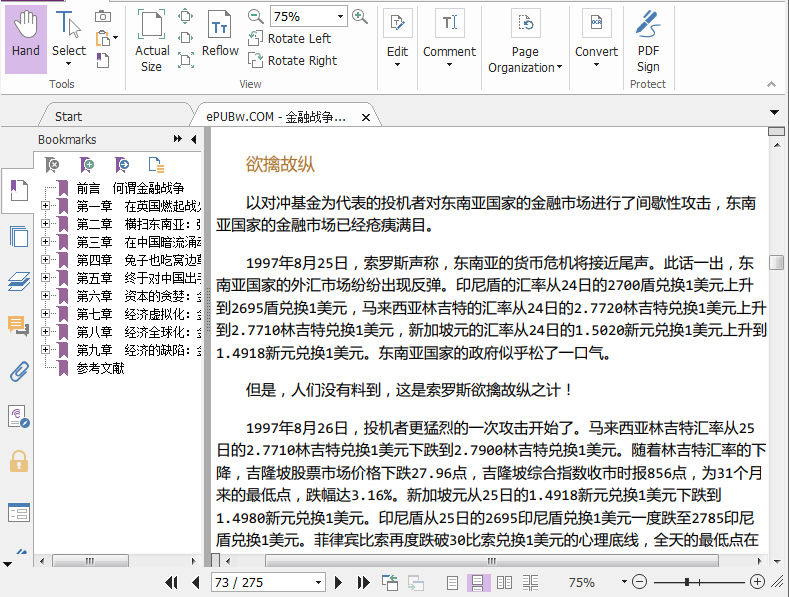Click the delete bookmark icon
Image resolution: width=789 pixels, height=597 pixels.
(52, 165)
